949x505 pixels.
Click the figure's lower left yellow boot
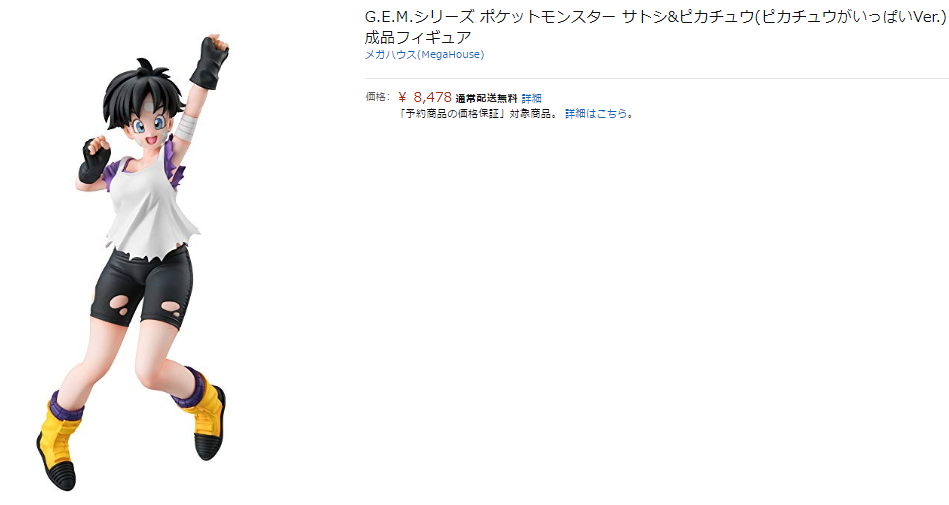tap(59, 444)
